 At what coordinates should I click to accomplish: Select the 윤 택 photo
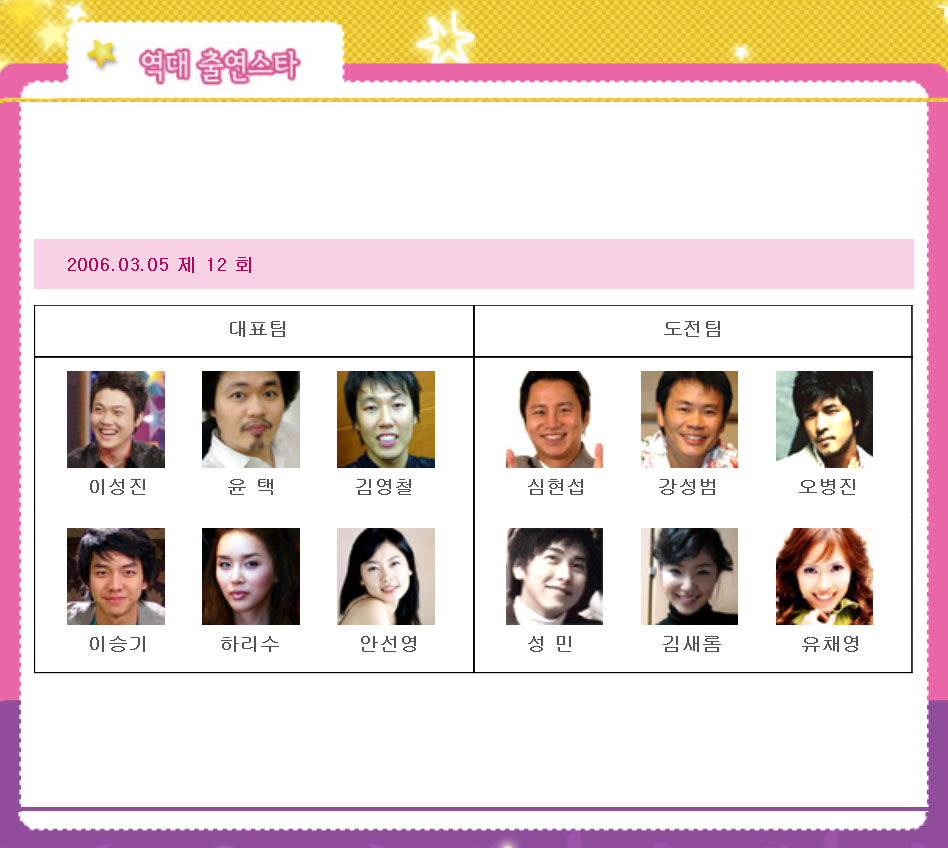coord(250,419)
